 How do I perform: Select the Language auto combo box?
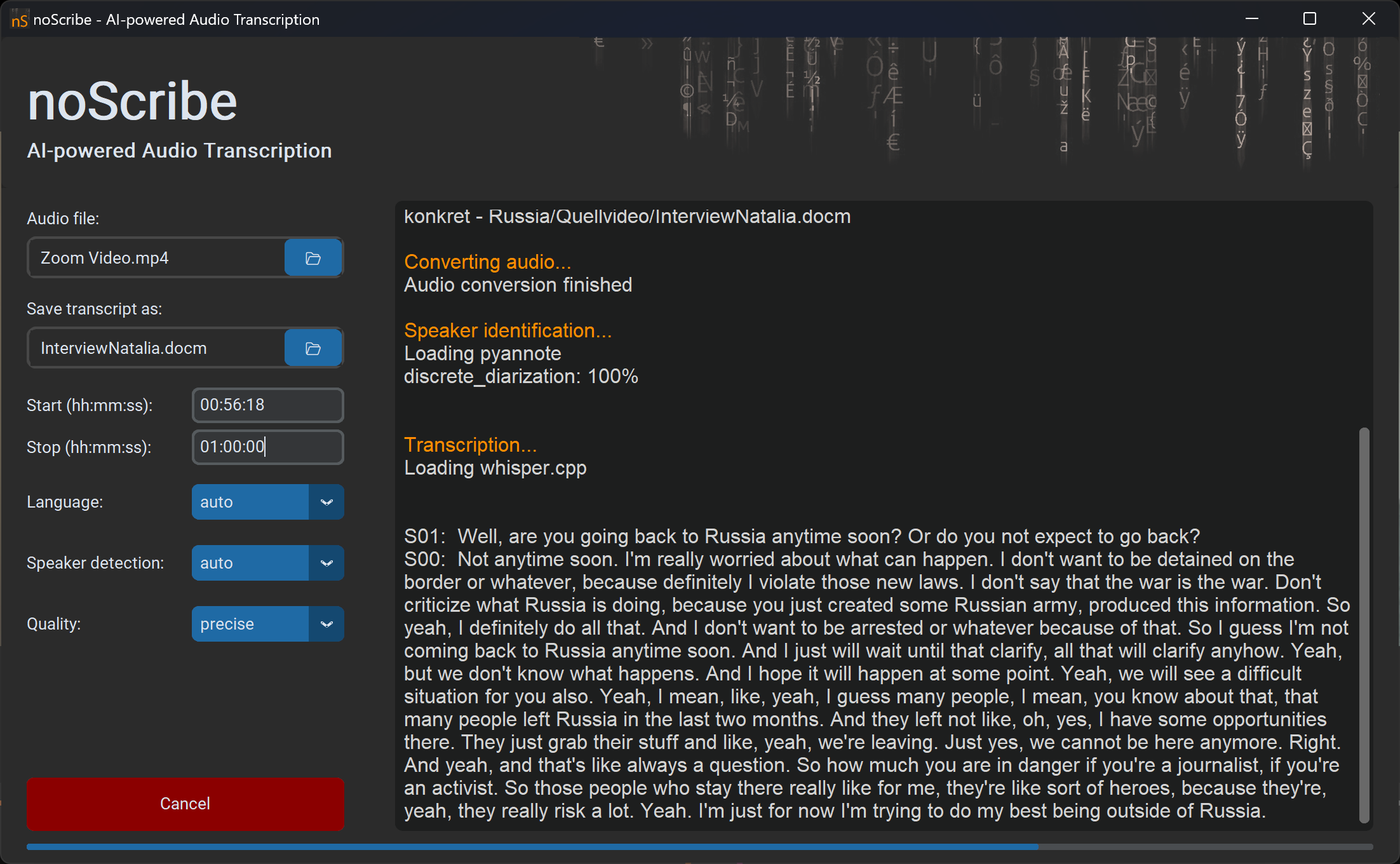point(250,502)
